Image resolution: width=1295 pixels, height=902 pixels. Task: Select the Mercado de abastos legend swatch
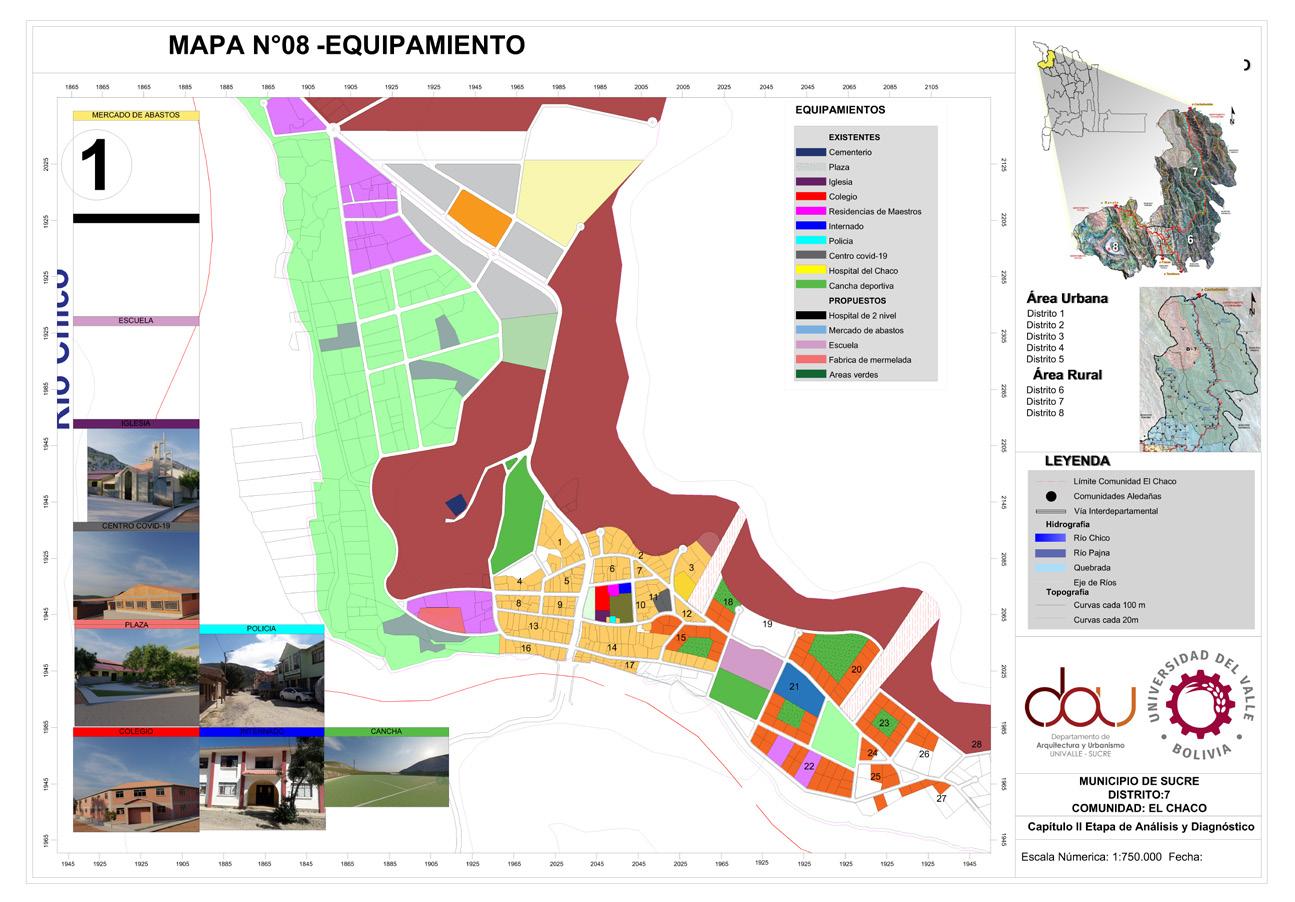click(811, 330)
